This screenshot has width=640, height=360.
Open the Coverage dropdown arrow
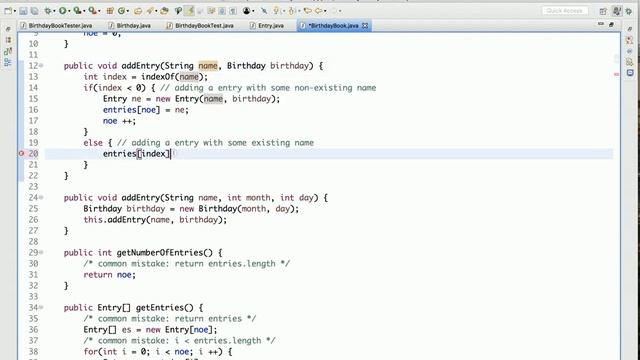84,11
